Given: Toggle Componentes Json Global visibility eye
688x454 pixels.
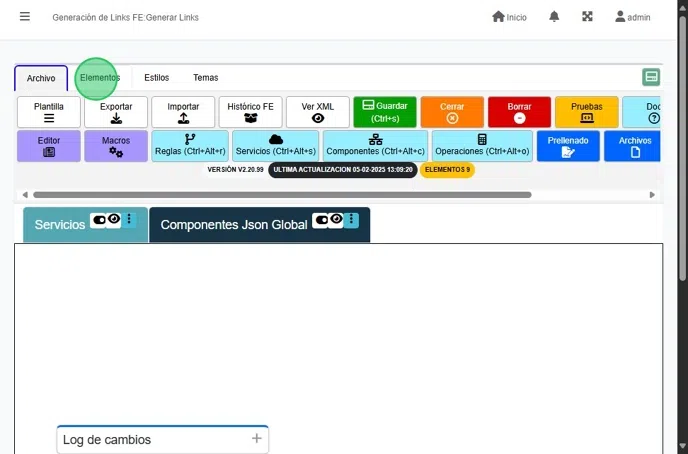Looking at the screenshot, I should pyautogui.click(x=336, y=219).
